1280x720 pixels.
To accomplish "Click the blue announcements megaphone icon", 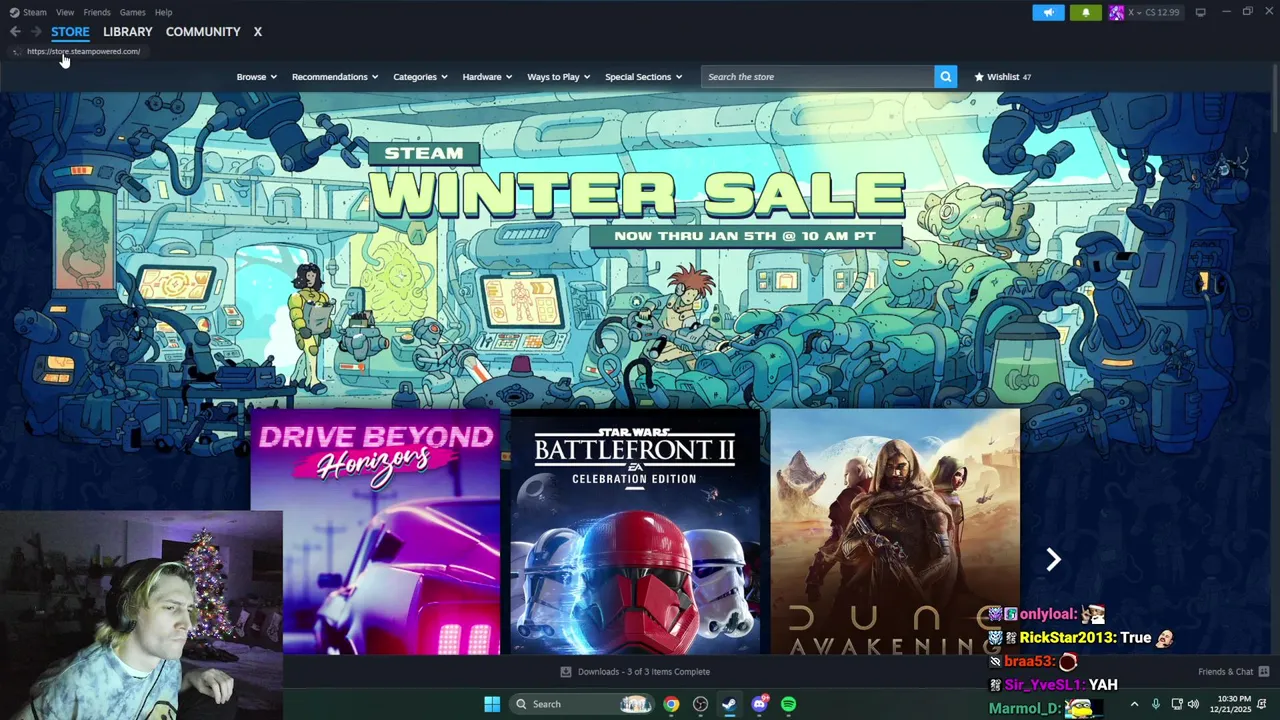I will tap(1048, 12).
